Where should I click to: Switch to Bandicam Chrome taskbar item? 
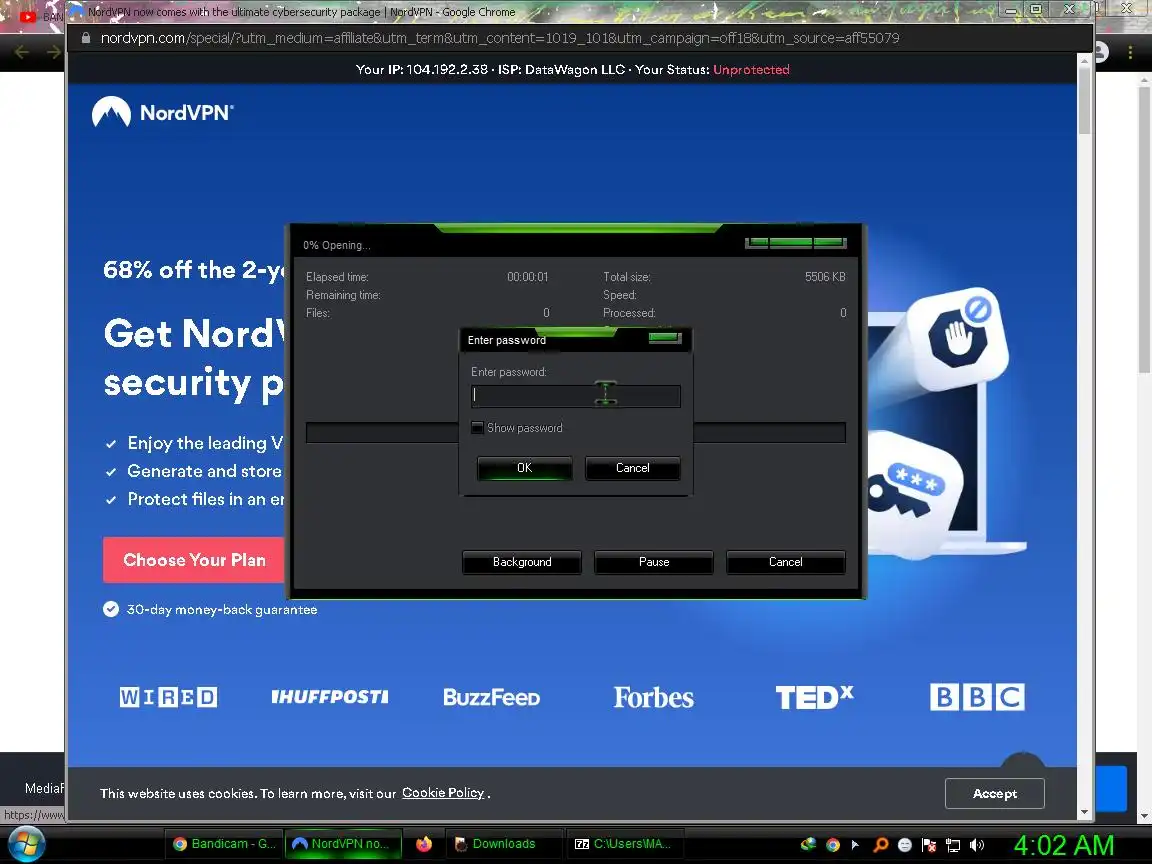tap(224, 844)
